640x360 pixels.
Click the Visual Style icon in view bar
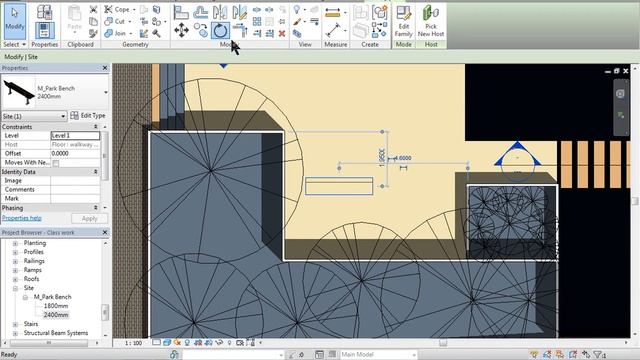click(x=167, y=343)
